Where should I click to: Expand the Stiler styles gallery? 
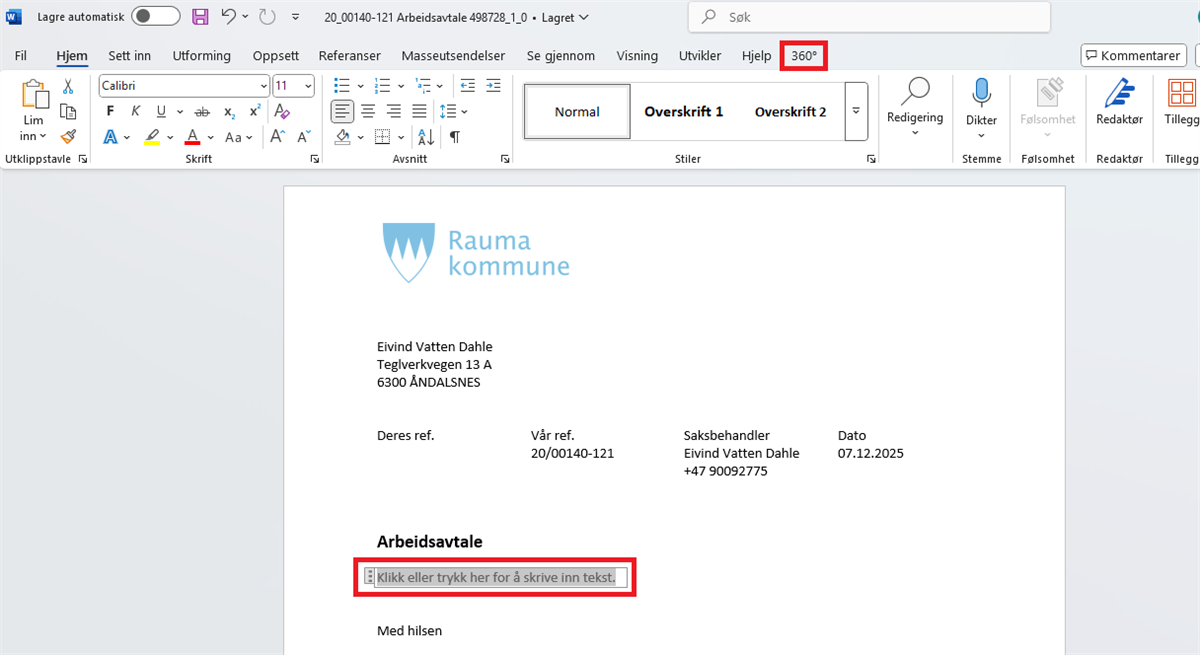point(855,111)
